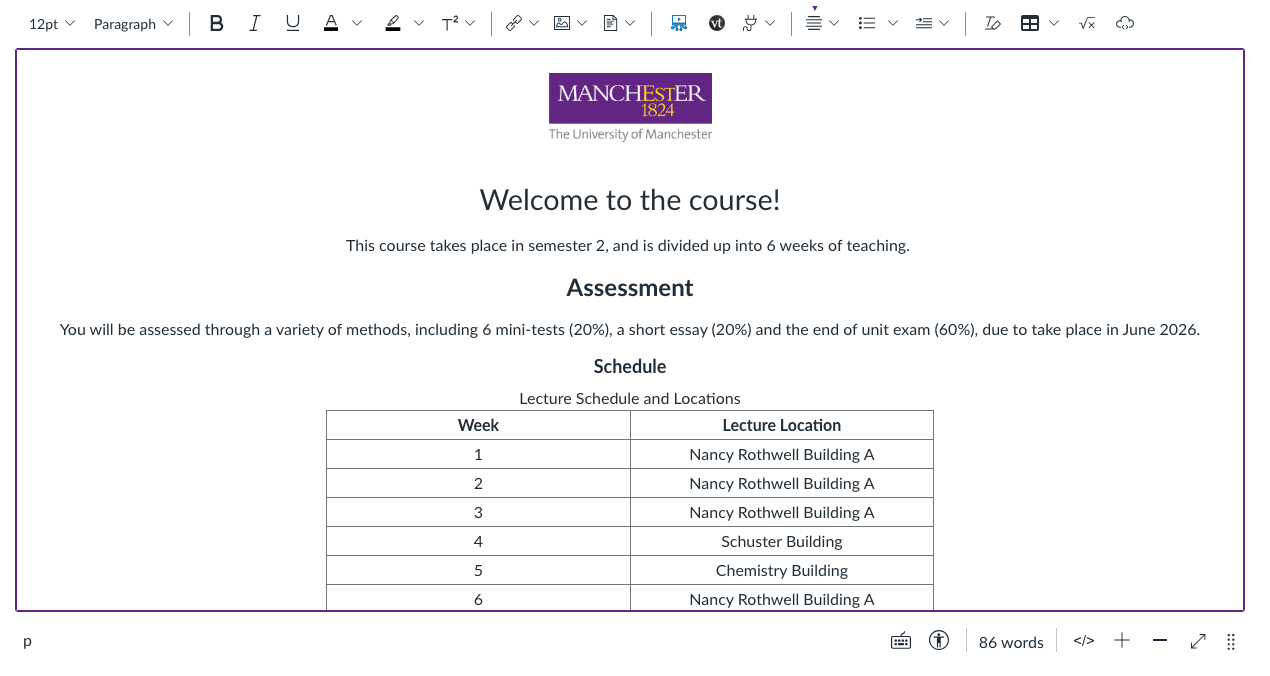Toggle underline formatting
1270x676 pixels.
click(292, 24)
